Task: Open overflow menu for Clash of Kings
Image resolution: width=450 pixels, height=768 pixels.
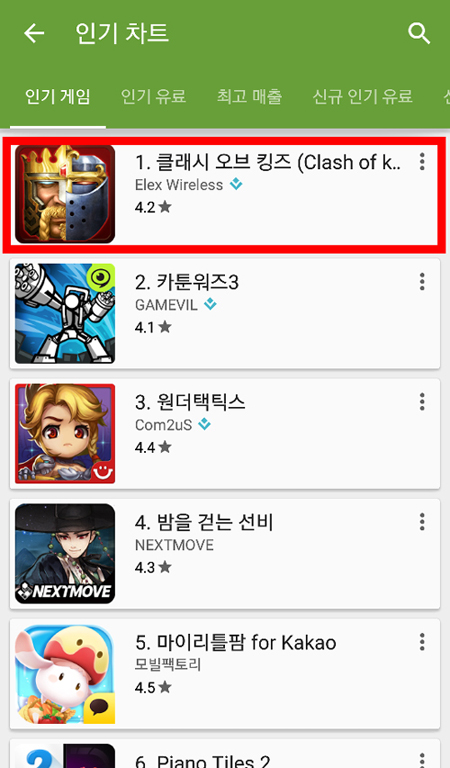Action: click(422, 162)
